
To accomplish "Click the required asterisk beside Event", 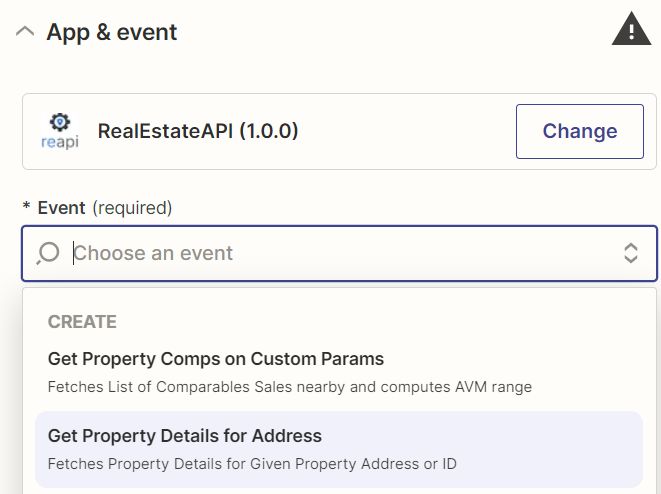I will 27,206.
